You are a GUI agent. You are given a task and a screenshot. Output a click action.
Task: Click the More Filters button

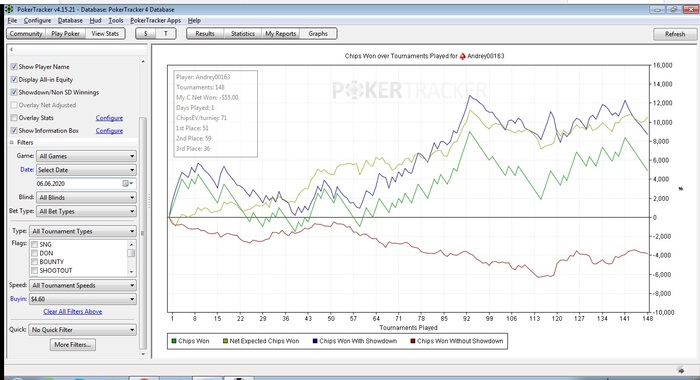73,345
